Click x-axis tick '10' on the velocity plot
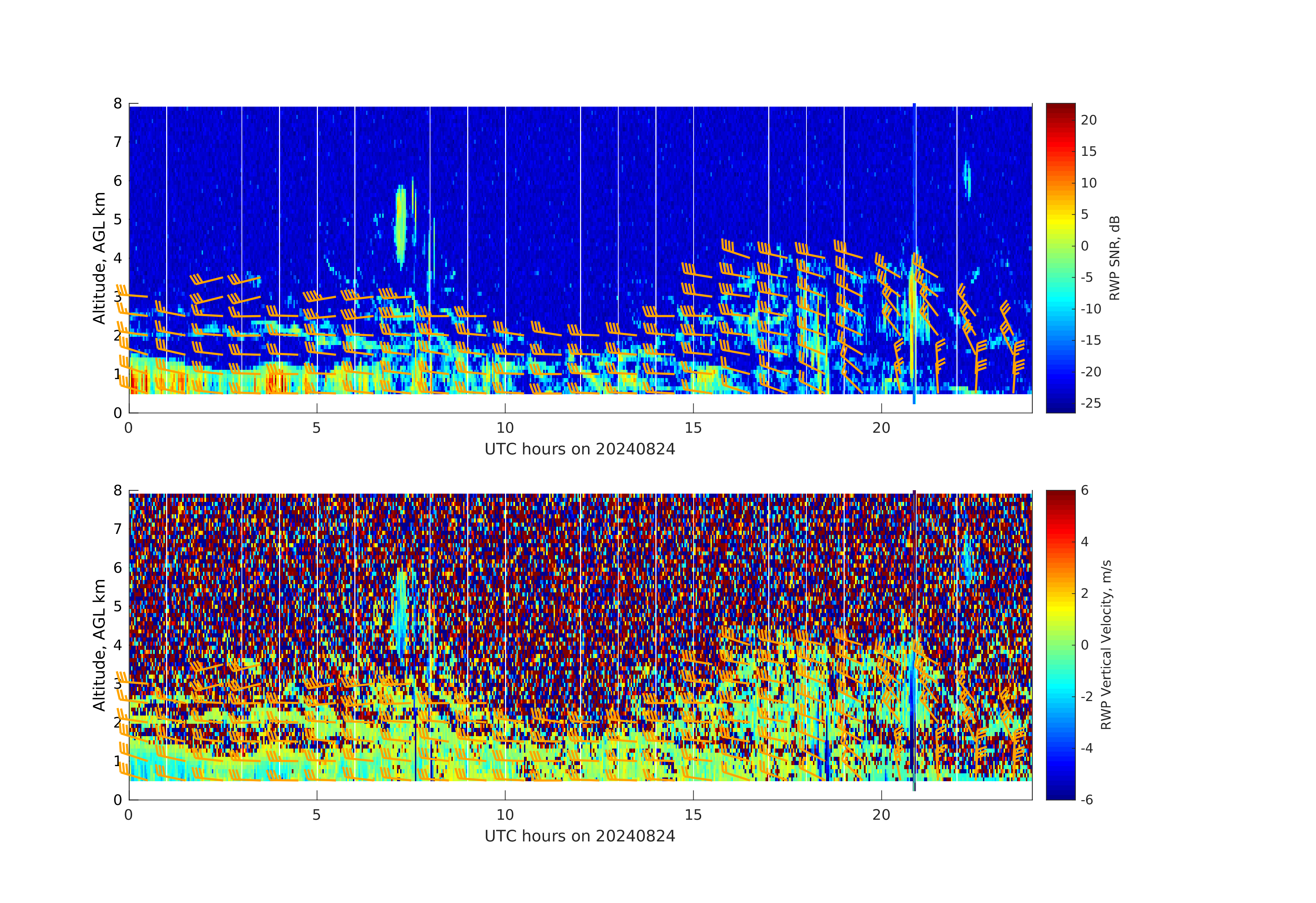The height and width of the screenshot is (903, 1316). point(504,815)
